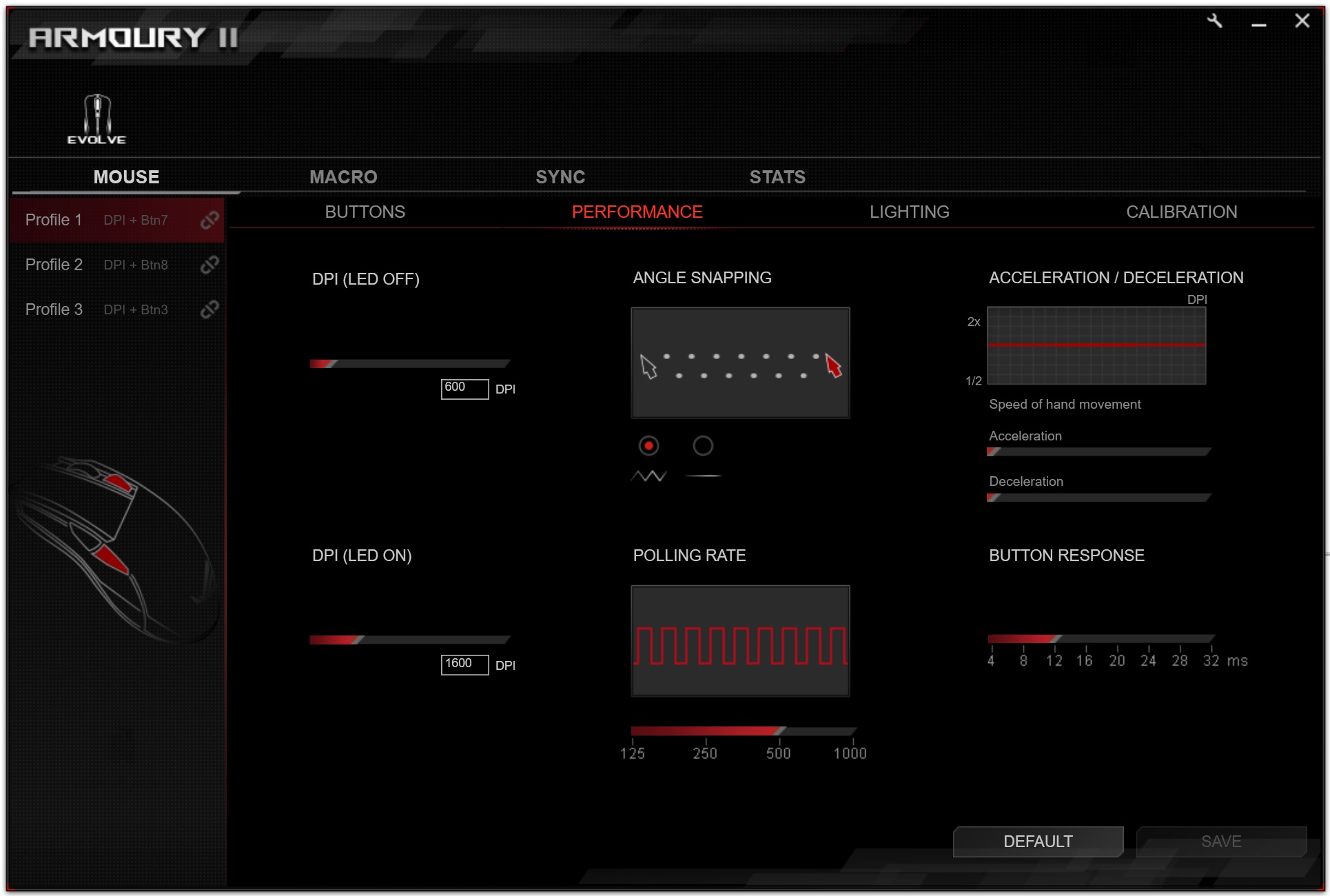Click the Acceleration slider track
Viewport: 1330px width, 896px height.
[x=1098, y=452]
